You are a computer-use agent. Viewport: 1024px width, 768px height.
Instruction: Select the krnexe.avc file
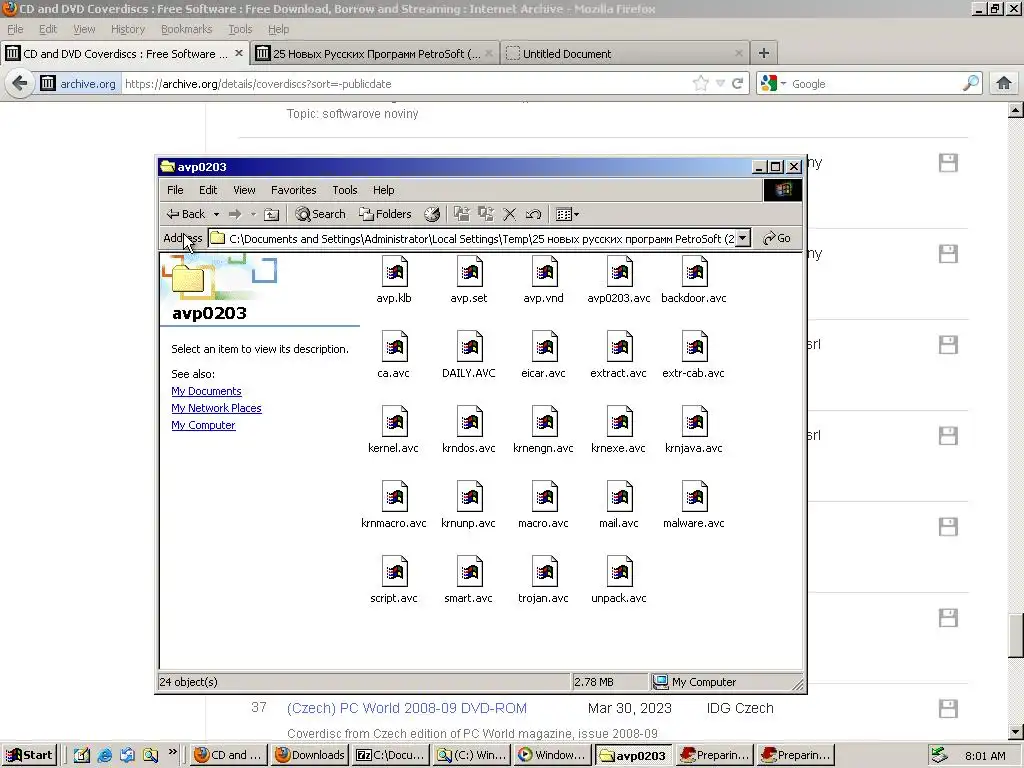point(618,431)
